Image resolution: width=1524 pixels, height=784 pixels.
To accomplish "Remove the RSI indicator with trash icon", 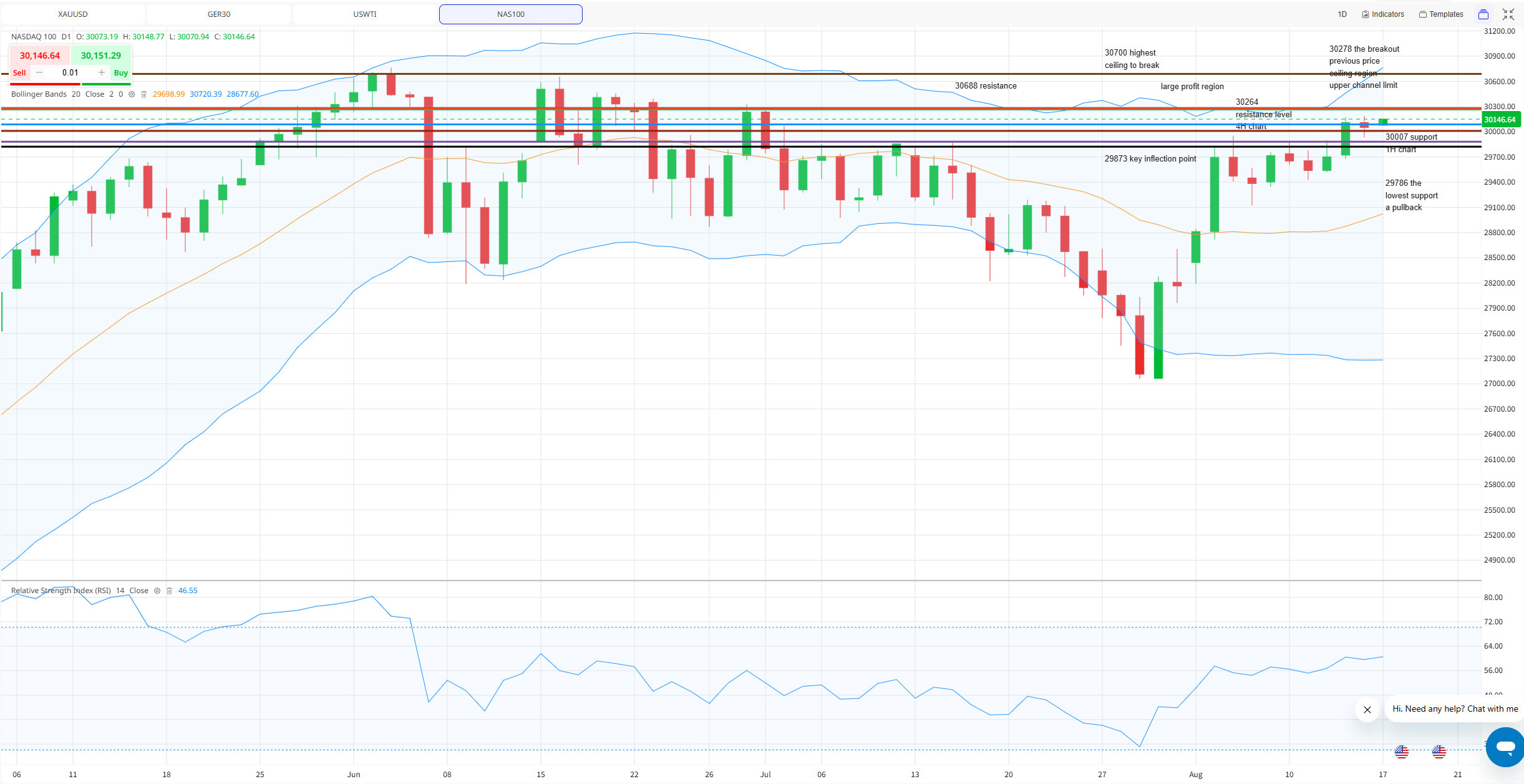I will (169, 591).
